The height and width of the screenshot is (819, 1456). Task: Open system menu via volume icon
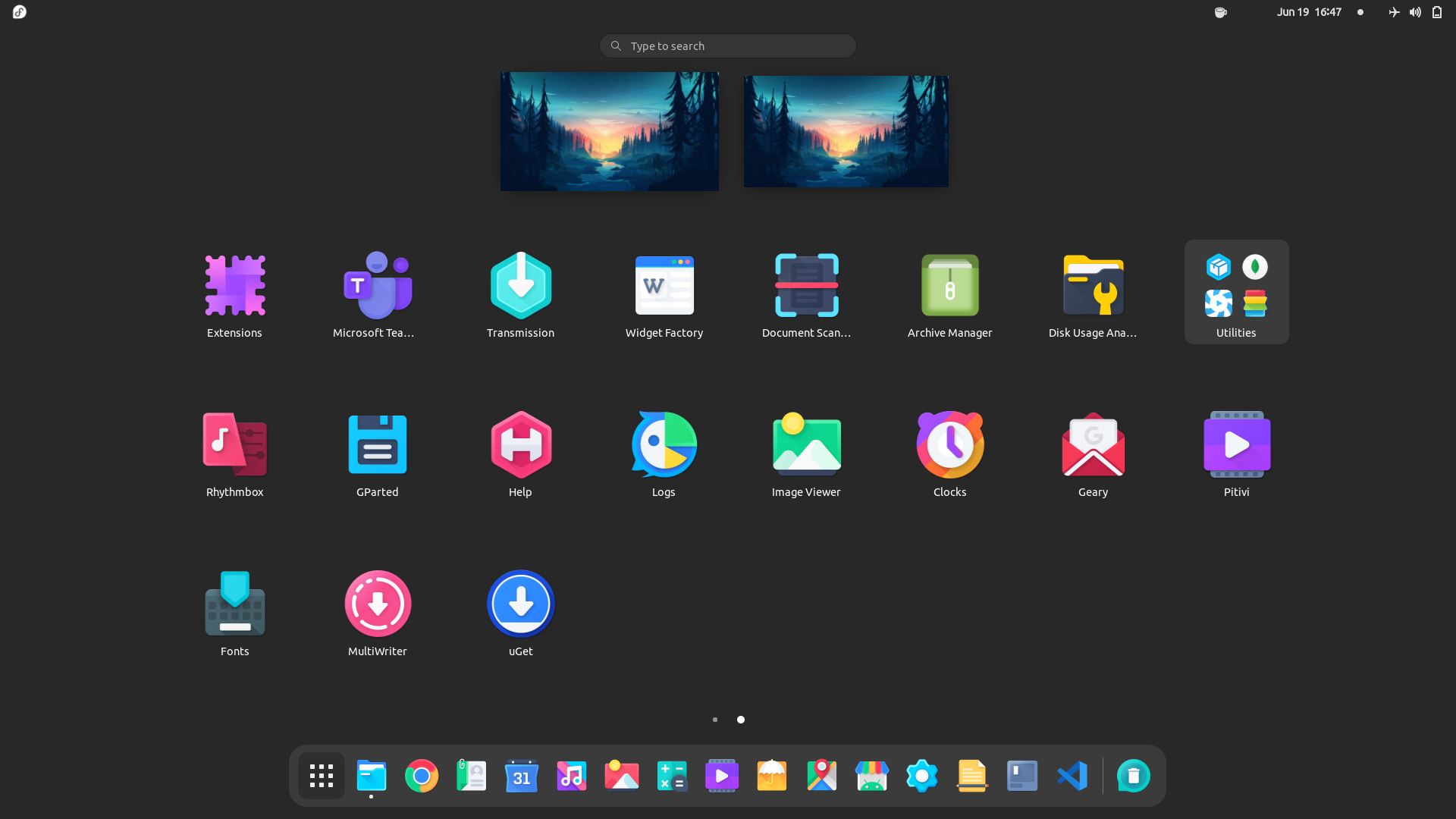(x=1415, y=12)
